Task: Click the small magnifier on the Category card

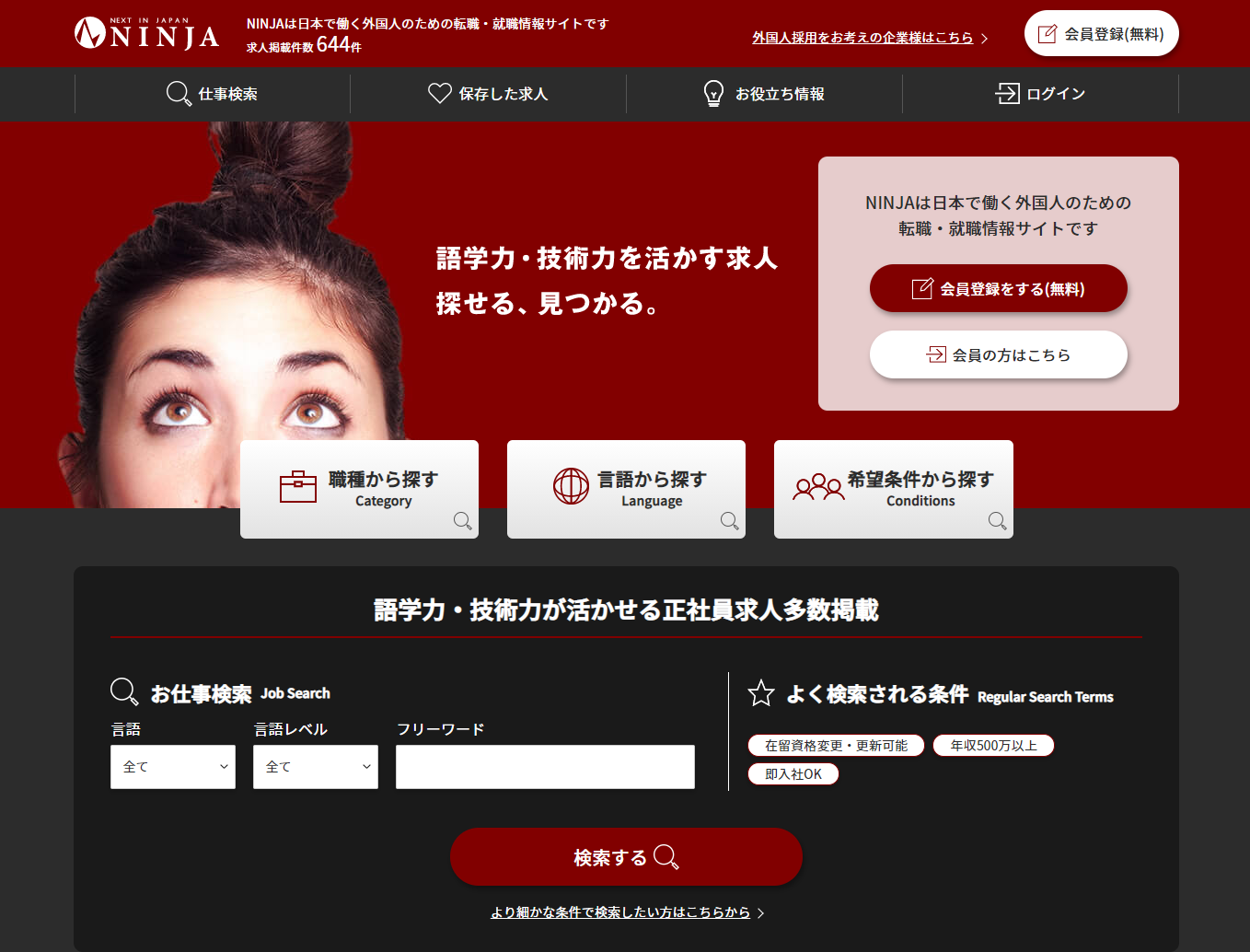Action: coord(463,521)
